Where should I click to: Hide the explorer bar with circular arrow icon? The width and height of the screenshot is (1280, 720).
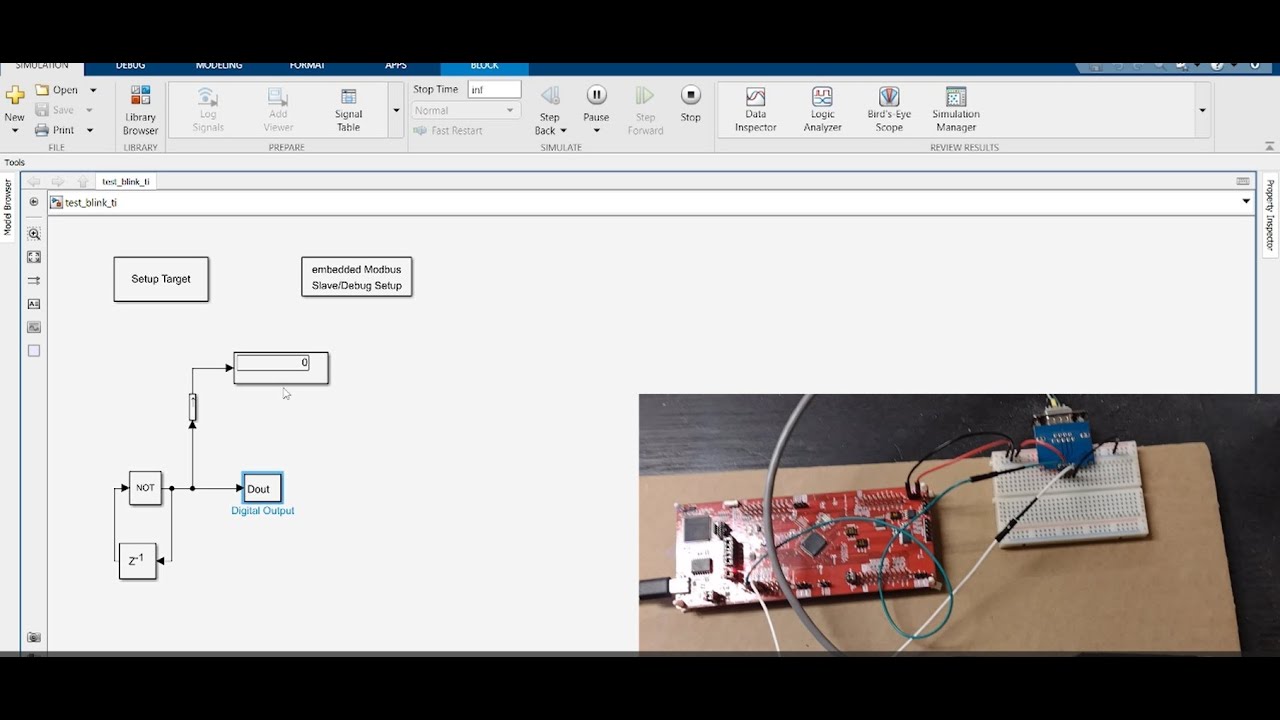pyautogui.click(x=34, y=202)
